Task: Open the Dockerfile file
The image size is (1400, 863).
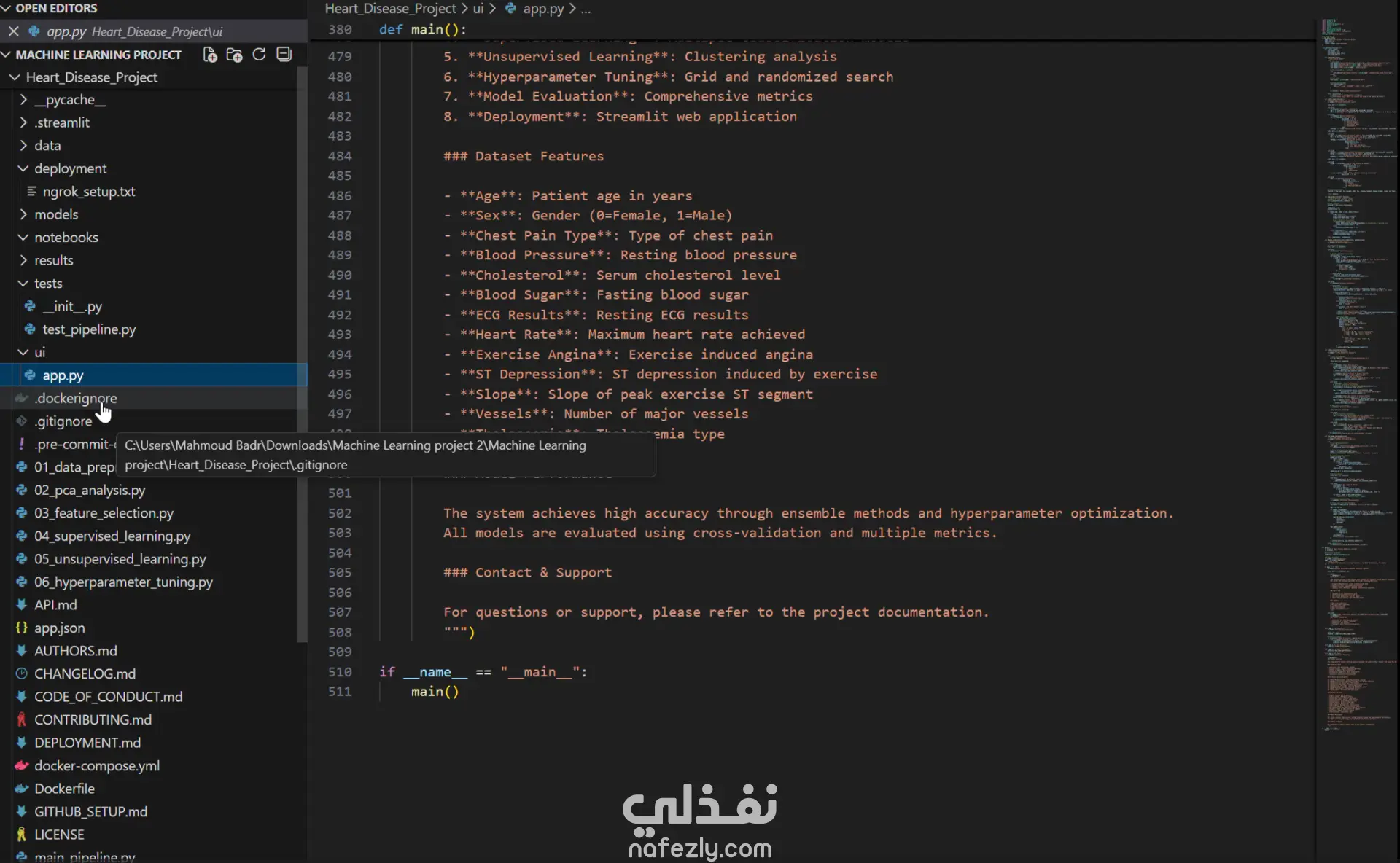Action: tap(64, 789)
